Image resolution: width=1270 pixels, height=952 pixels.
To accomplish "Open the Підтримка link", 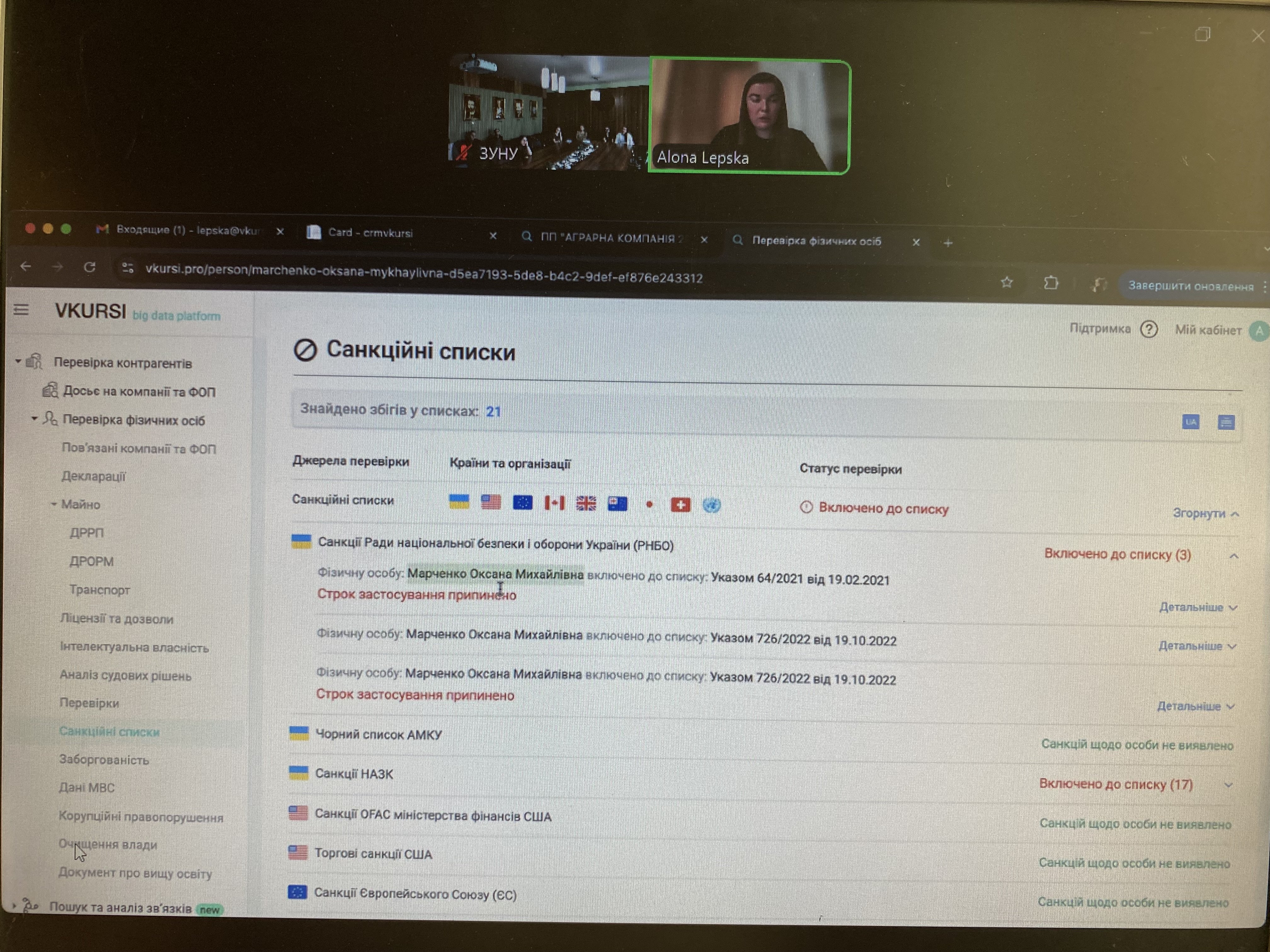I will 1100,328.
